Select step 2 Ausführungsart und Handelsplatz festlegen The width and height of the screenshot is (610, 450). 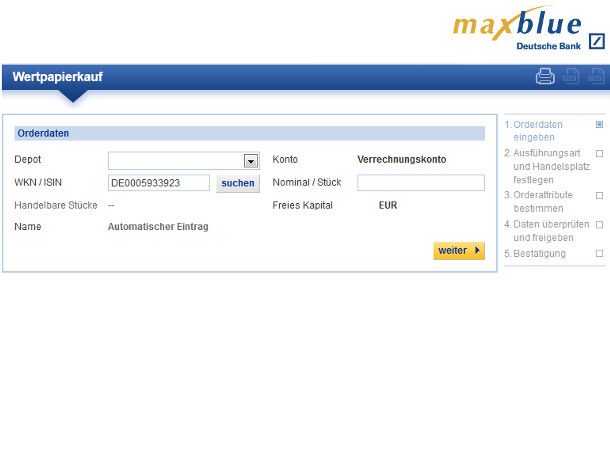544,167
